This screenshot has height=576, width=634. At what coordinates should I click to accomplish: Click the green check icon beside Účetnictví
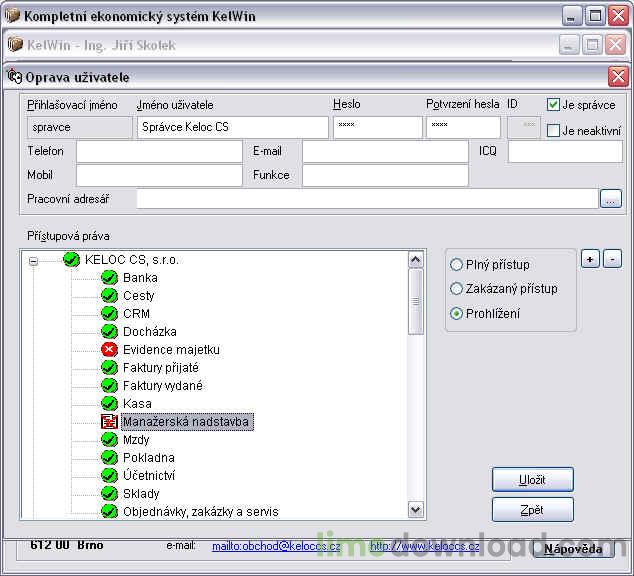(x=110, y=476)
